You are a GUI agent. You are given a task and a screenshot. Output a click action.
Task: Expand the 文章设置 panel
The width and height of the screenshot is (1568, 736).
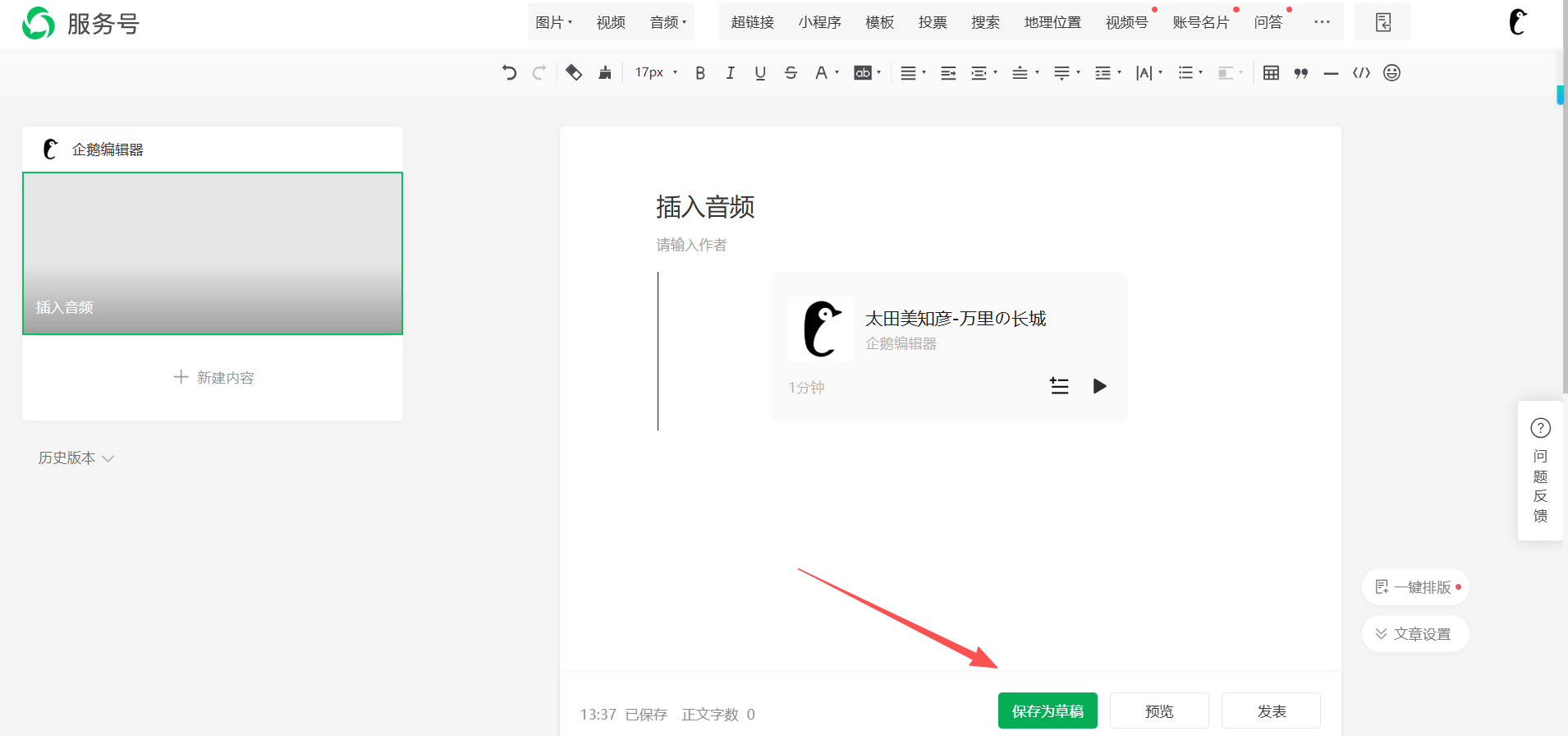1414,634
